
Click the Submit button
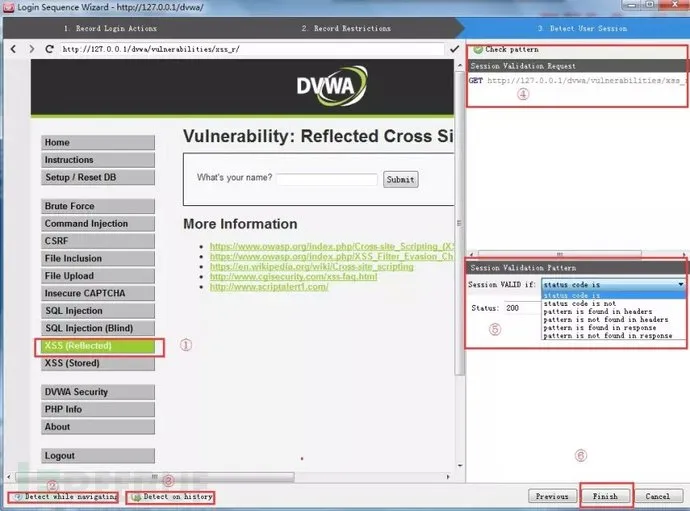[400, 179]
